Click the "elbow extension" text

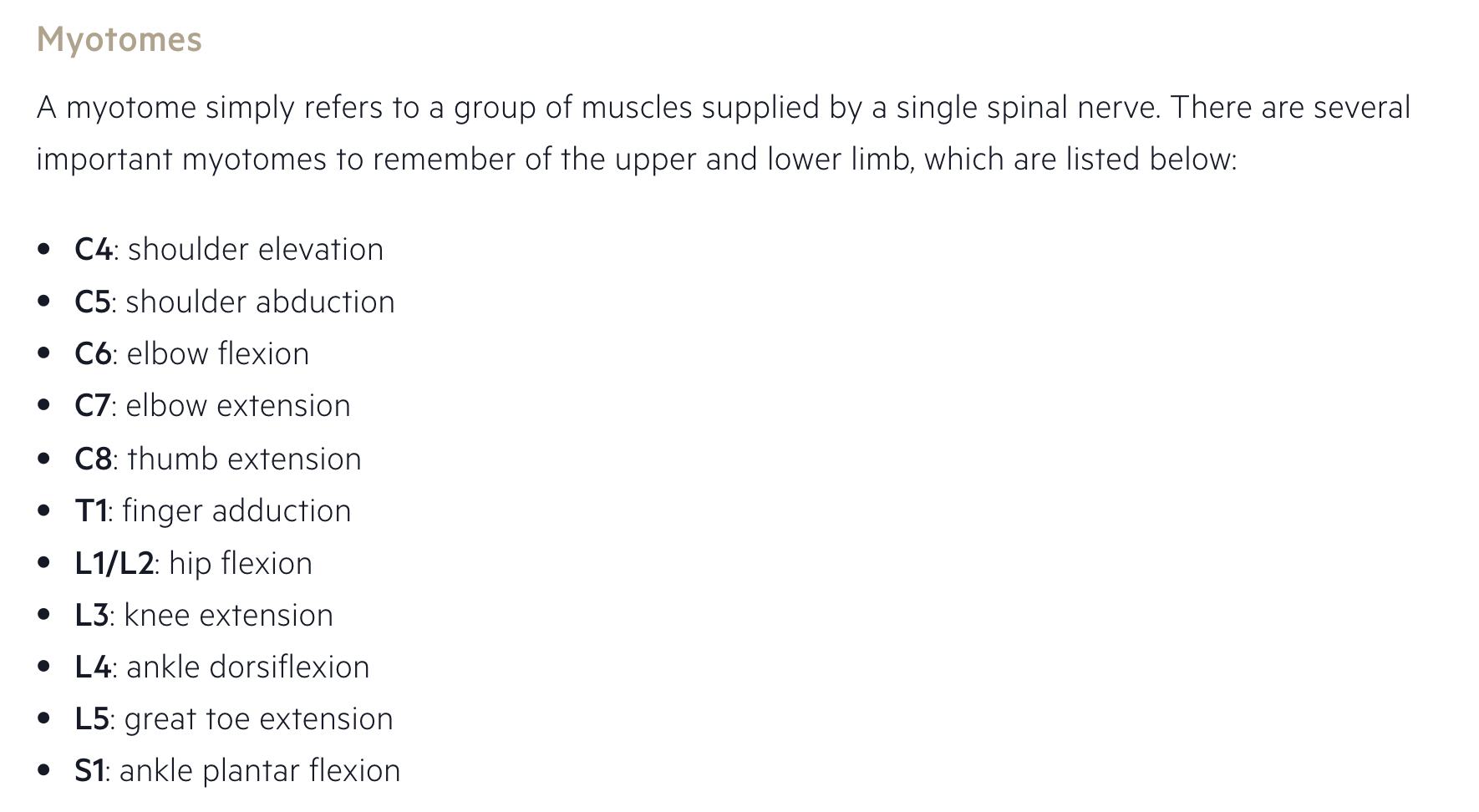238,406
